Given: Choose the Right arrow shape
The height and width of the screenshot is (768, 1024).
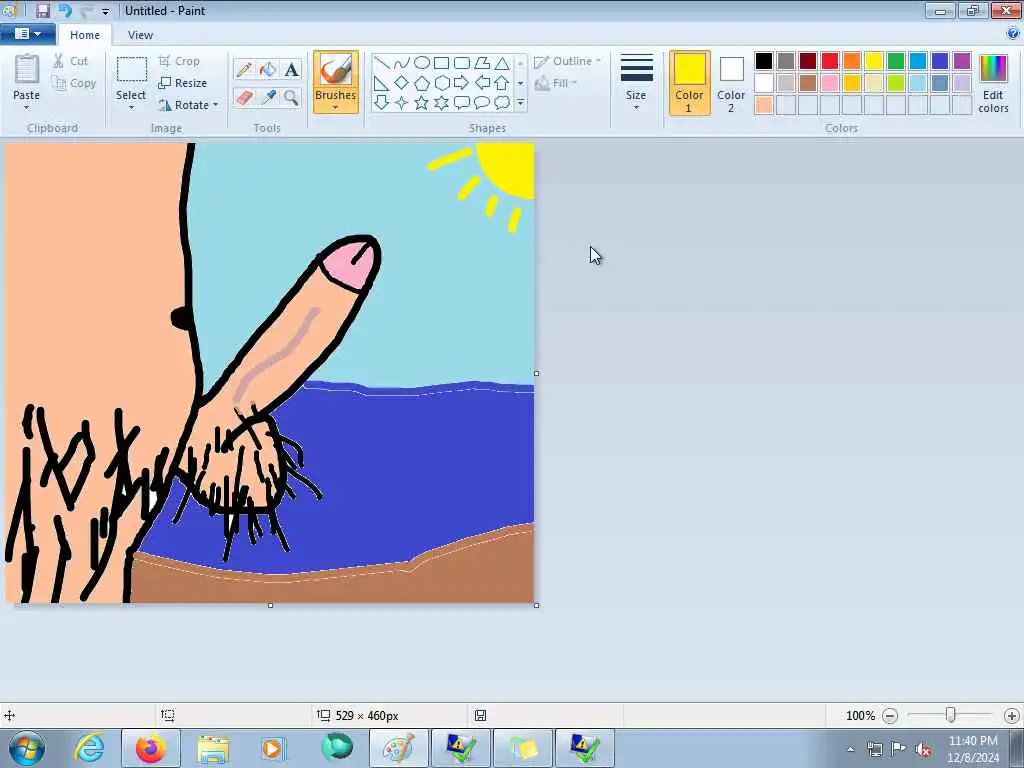Looking at the screenshot, I should pos(462,83).
